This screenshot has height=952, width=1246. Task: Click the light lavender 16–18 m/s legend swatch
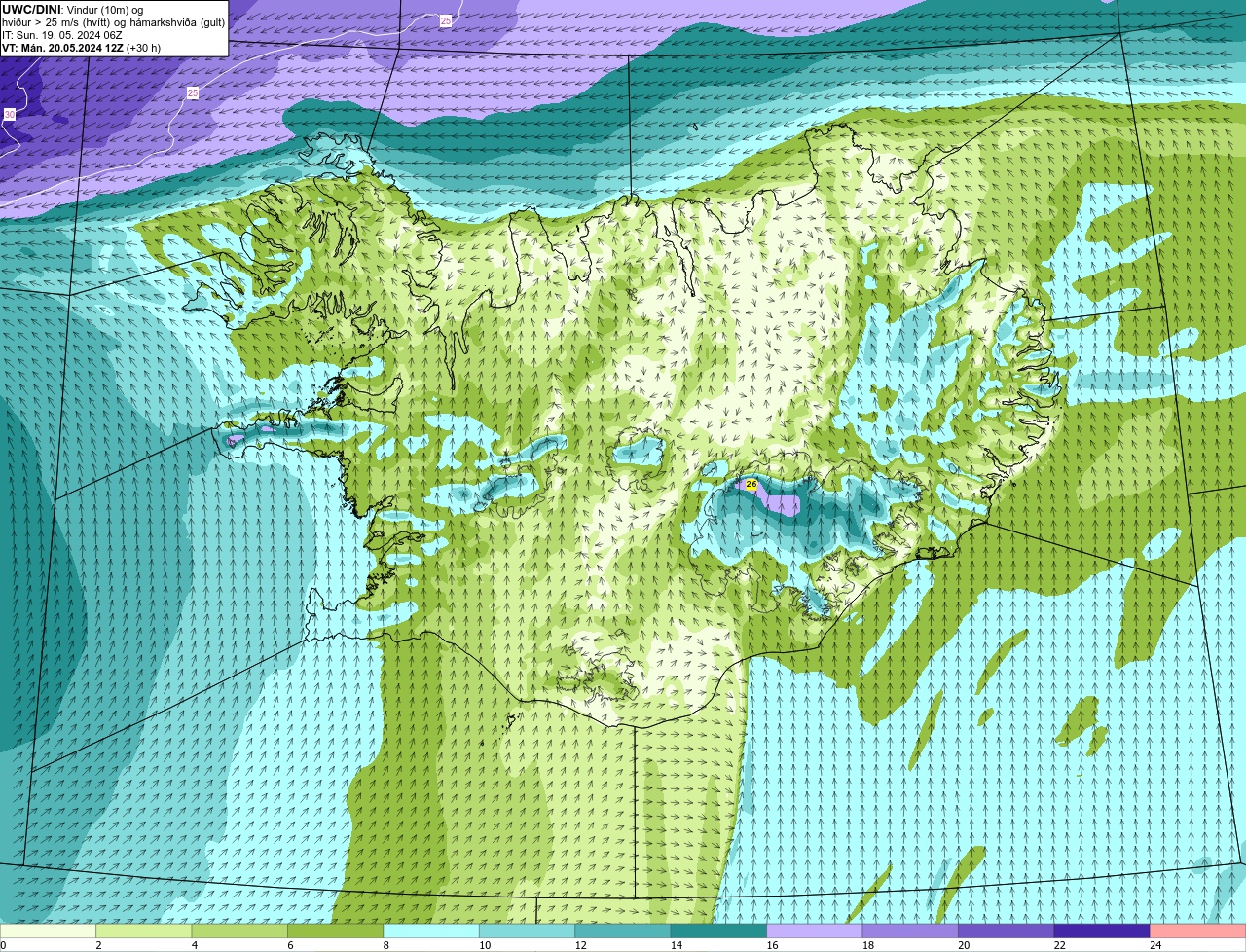coord(816,932)
